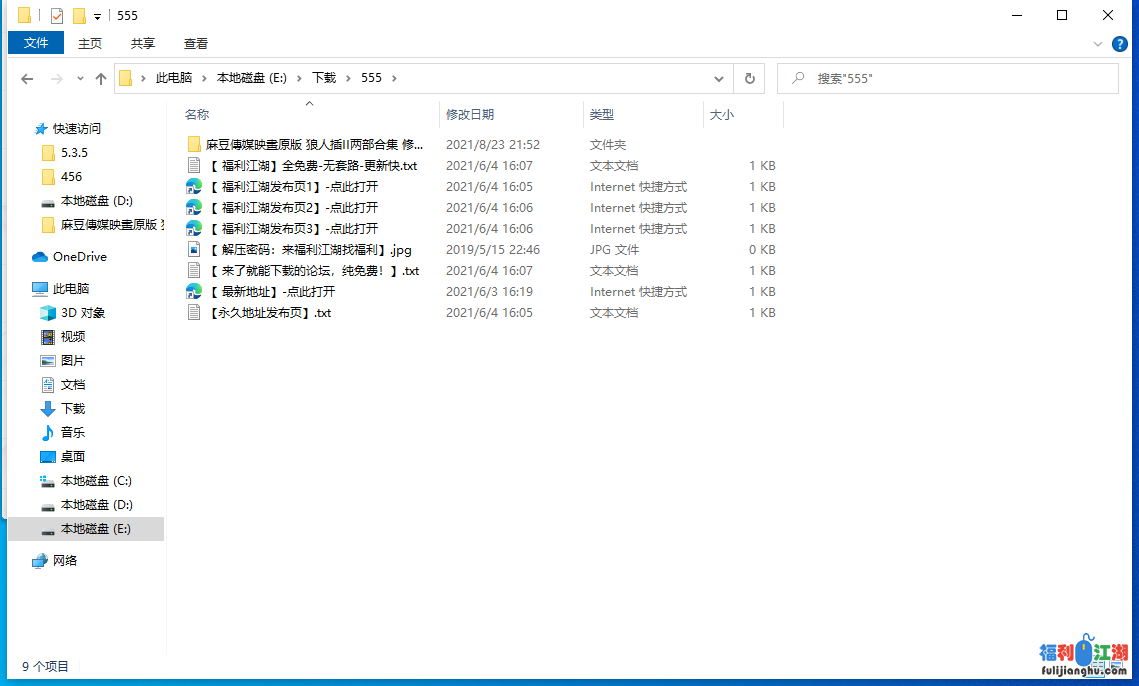Viewport: 1139px width, 686px height.
Task: Switch to the 查看 ribbon tab
Action: (196, 43)
